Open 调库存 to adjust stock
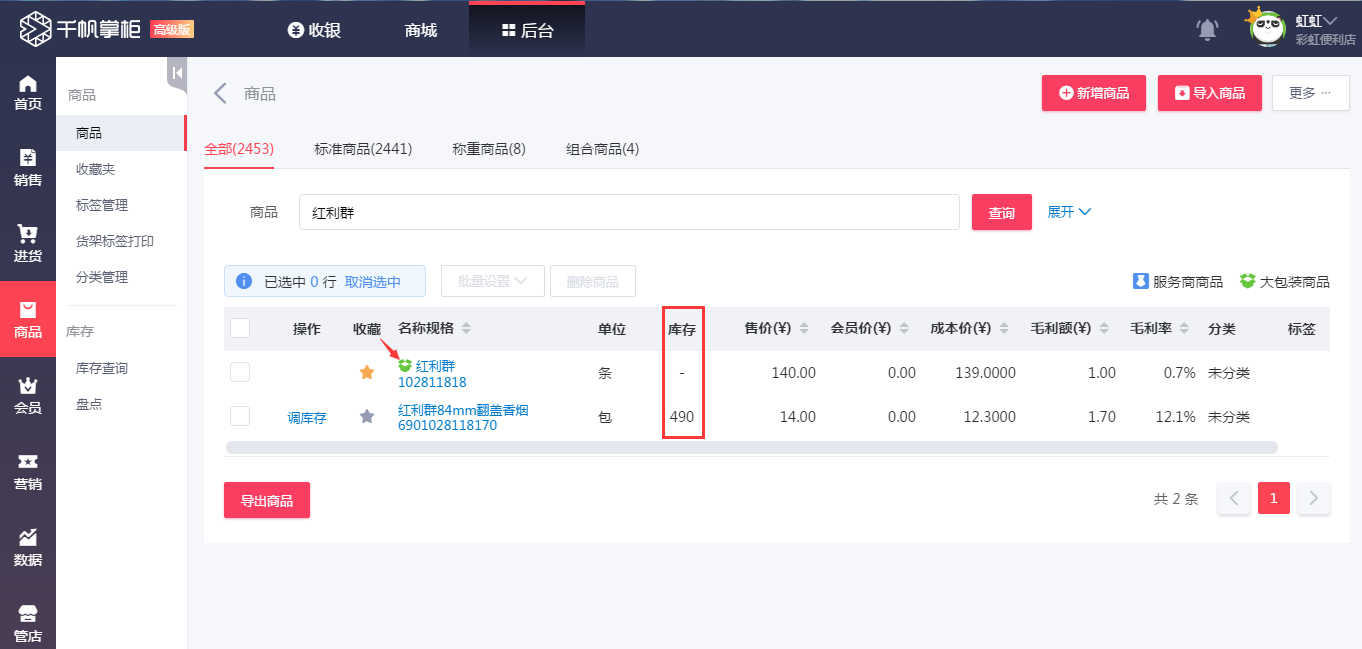The width and height of the screenshot is (1362, 649). pyautogui.click(x=308, y=417)
